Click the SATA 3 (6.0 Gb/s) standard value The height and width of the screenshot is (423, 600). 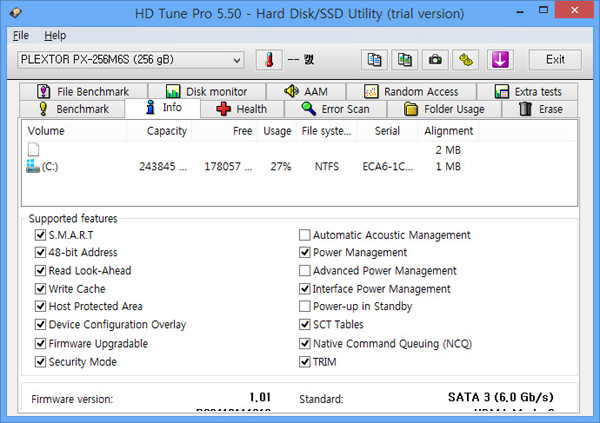pyautogui.click(x=501, y=397)
